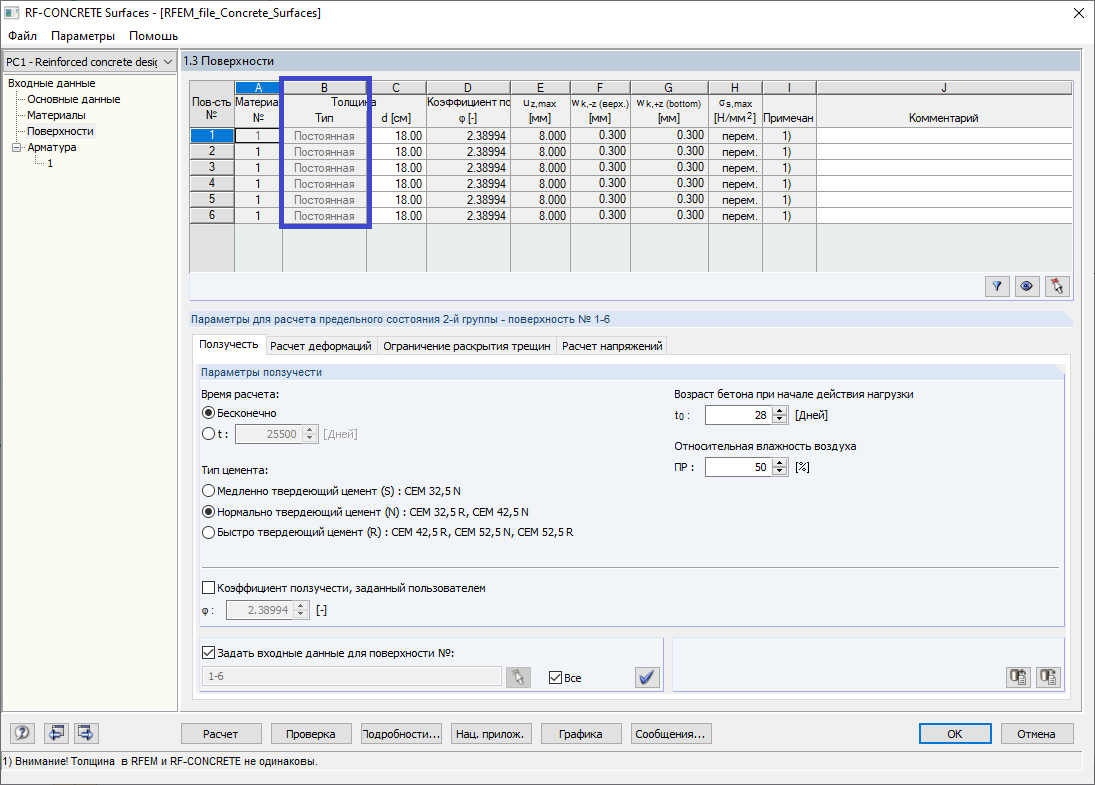Click the Отмена button

pyautogui.click(x=1036, y=734)
